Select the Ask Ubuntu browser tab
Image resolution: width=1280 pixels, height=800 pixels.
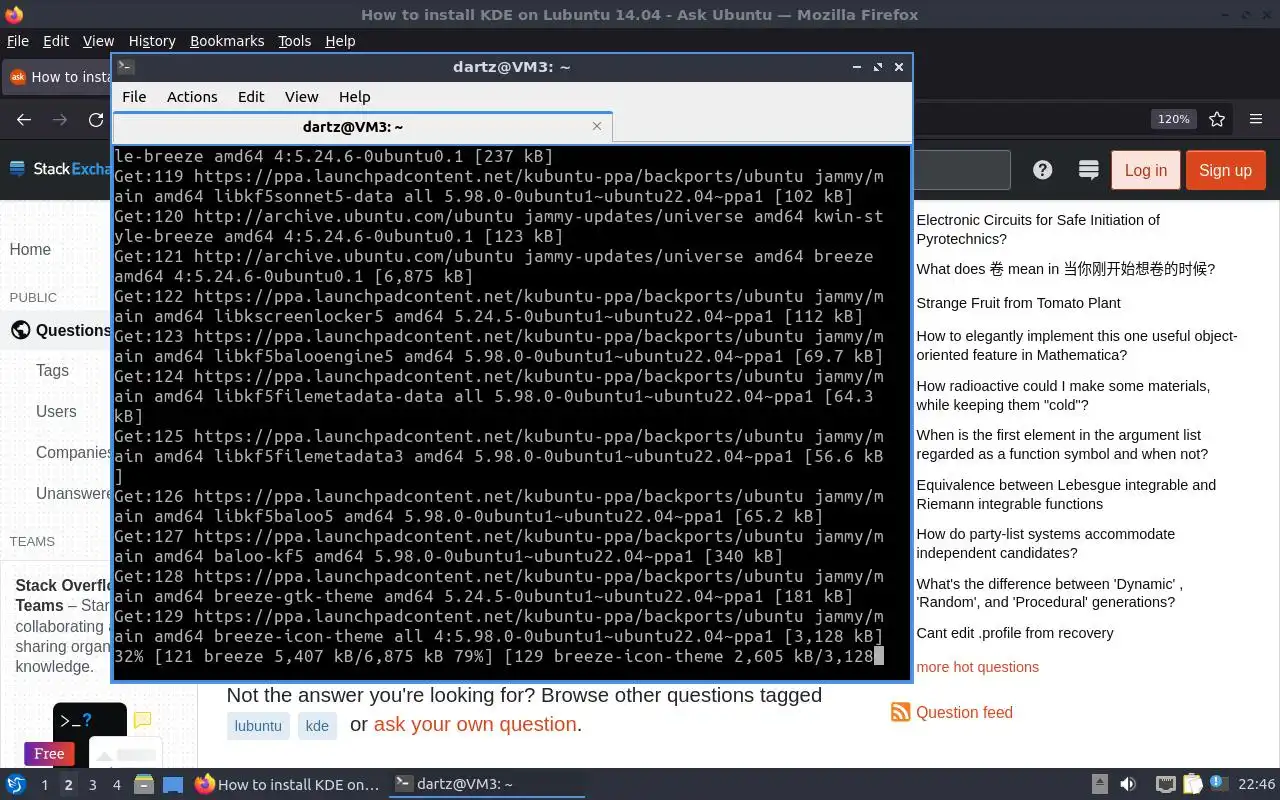click(58, 77)
